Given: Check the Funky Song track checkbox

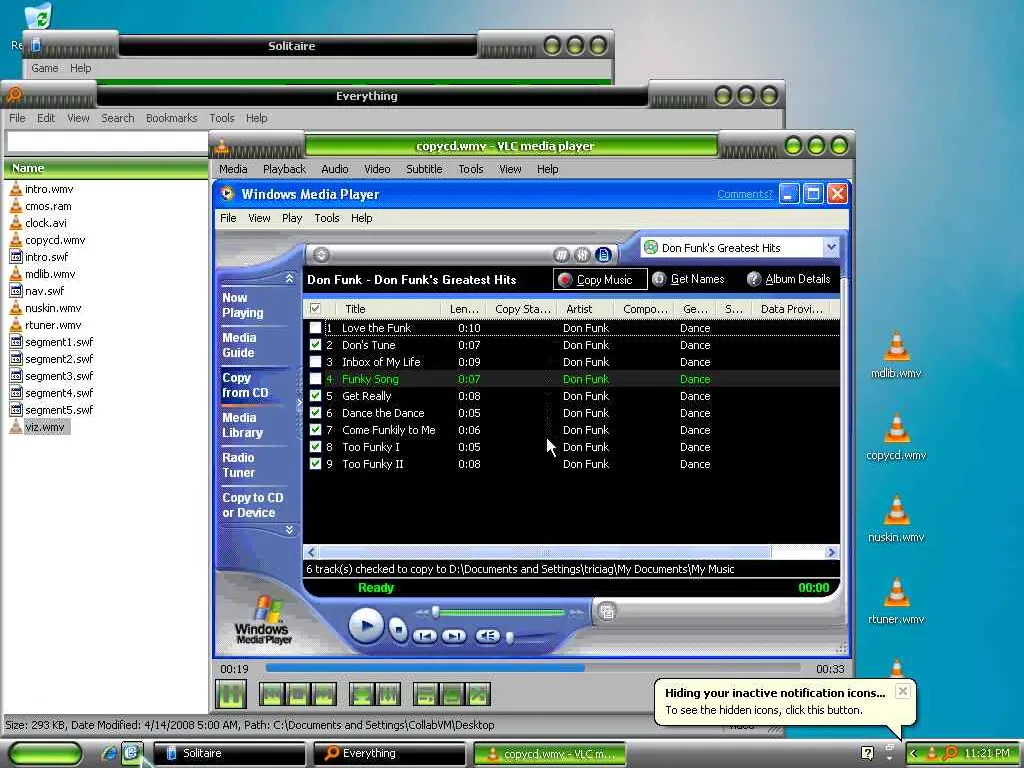Looking at the screenshot, I should pos(315,379).
